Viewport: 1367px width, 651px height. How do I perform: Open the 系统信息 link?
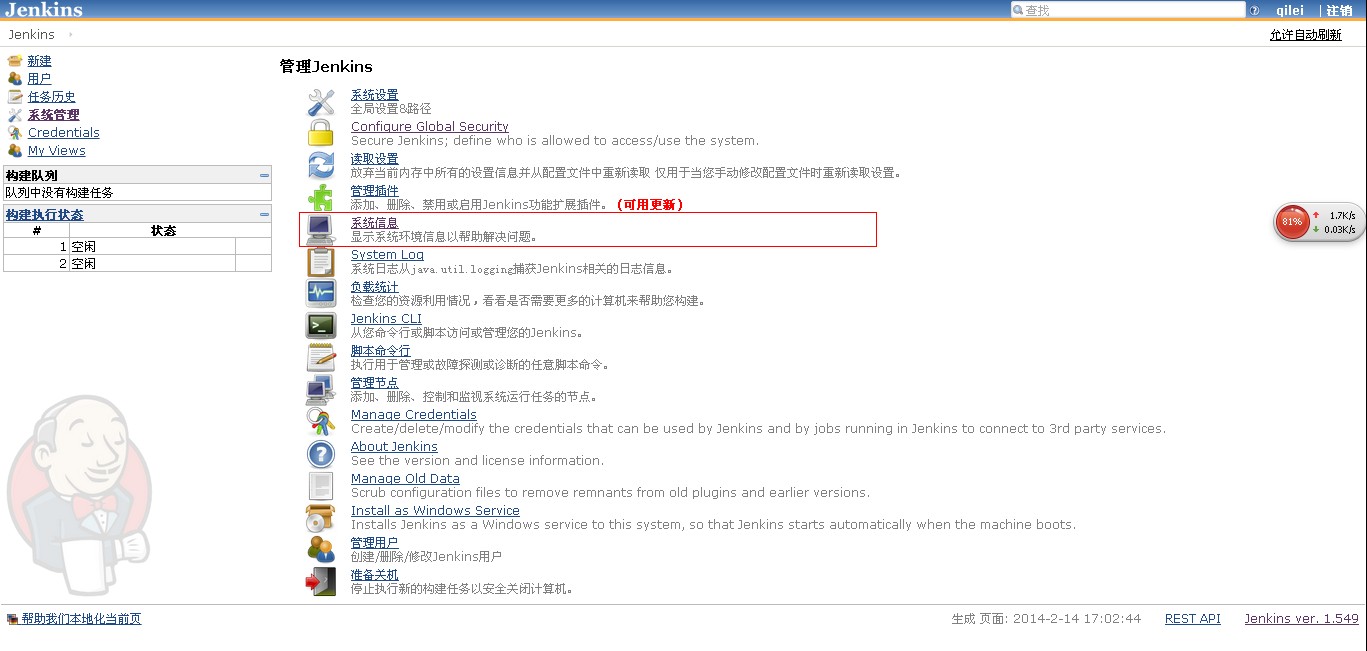click(x=375, y=223)
